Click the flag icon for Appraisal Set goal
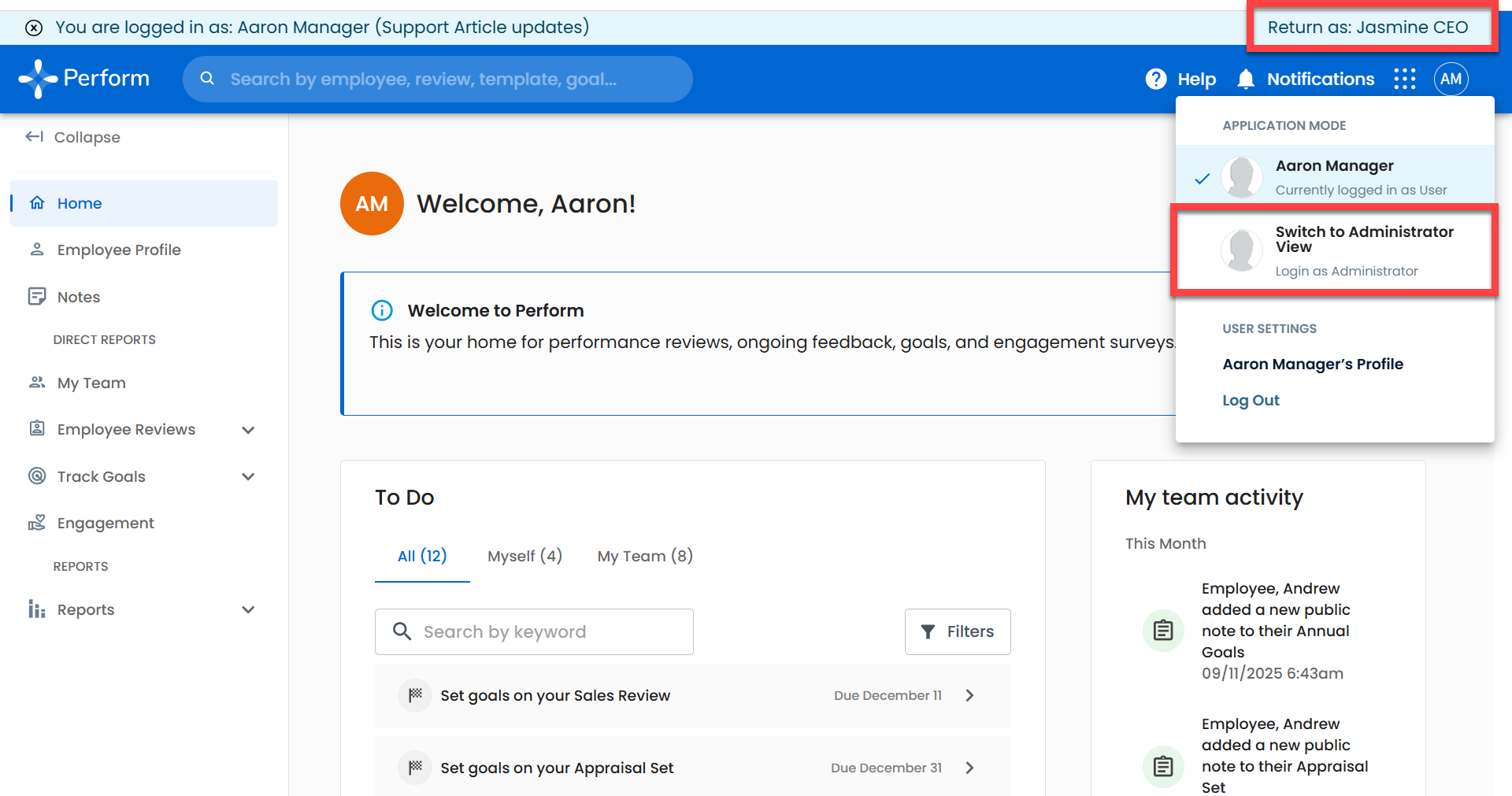 pyautogui.click(x=415, y=768)
